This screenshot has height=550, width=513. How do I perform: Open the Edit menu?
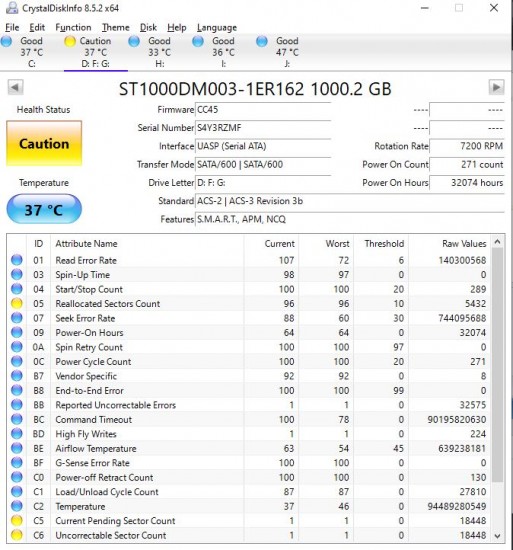point(37,27)
